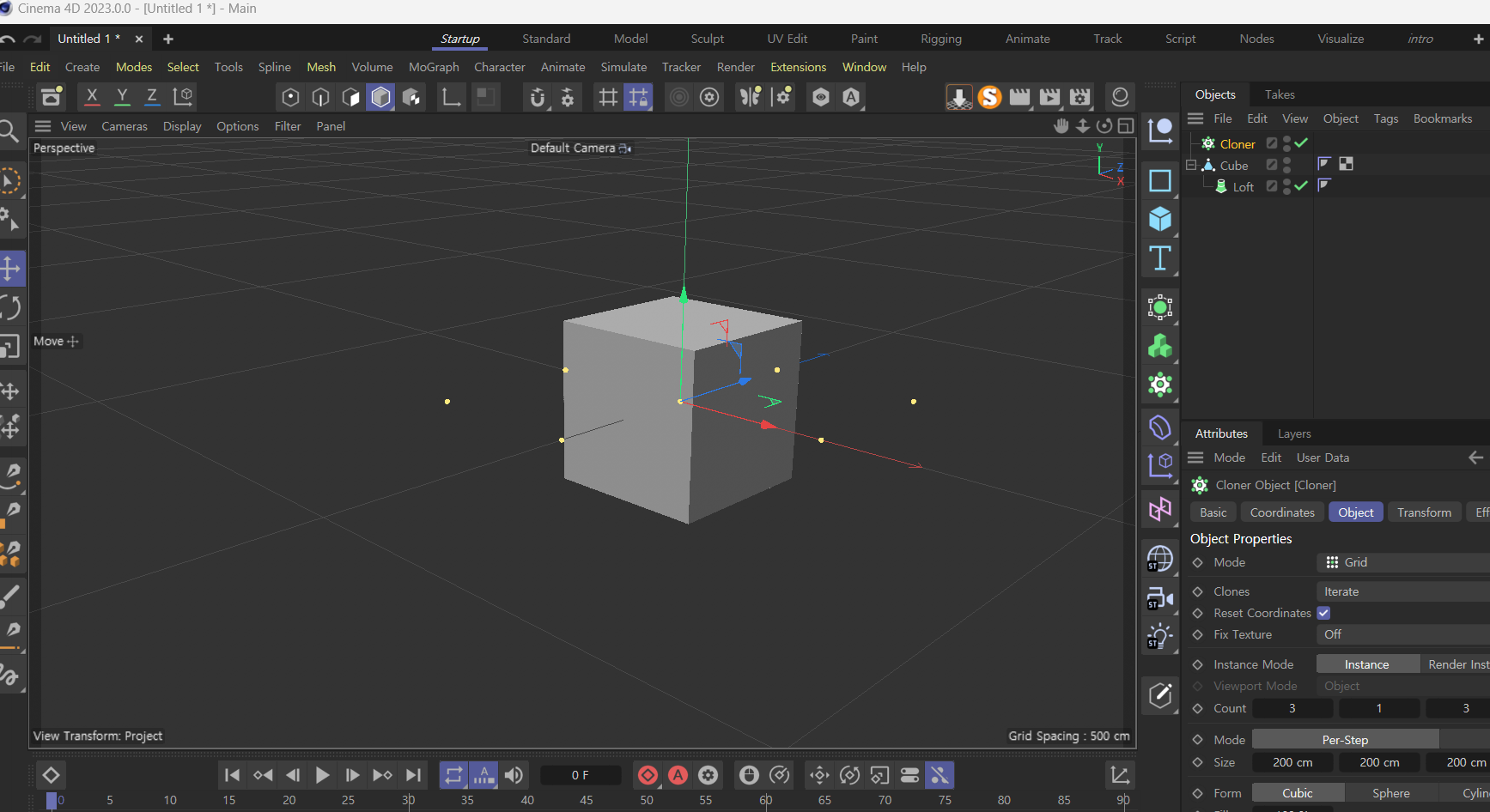Switch to the Takes tab
This screenshot has width=1490, height=812.
[1280, 94]
